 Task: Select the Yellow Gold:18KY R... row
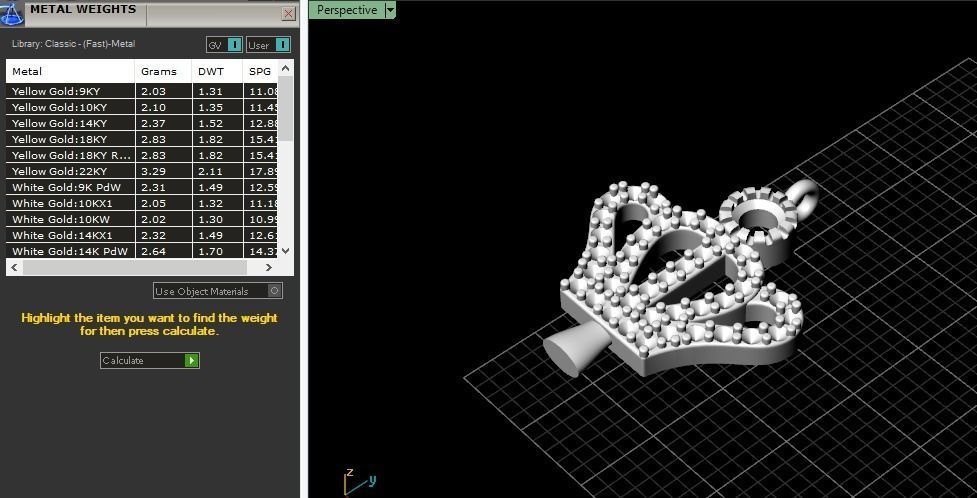(x=142, y=155)
